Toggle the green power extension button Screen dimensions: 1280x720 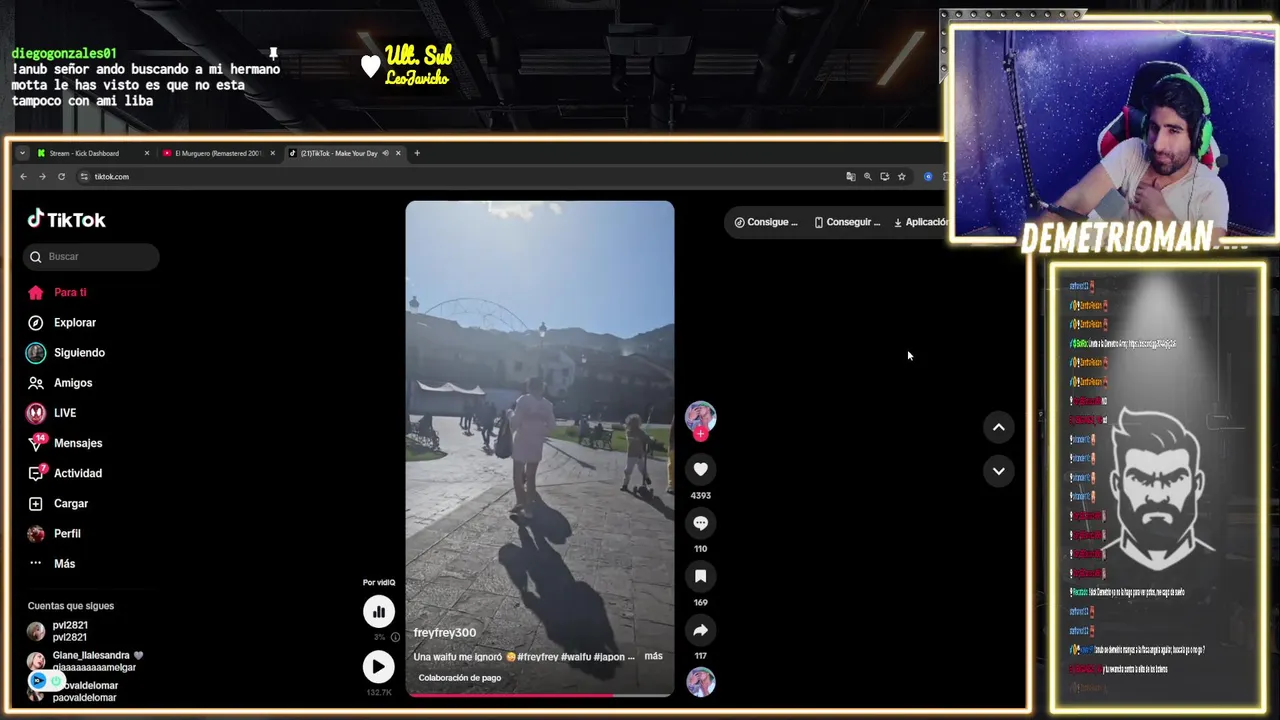pos(57,681)
